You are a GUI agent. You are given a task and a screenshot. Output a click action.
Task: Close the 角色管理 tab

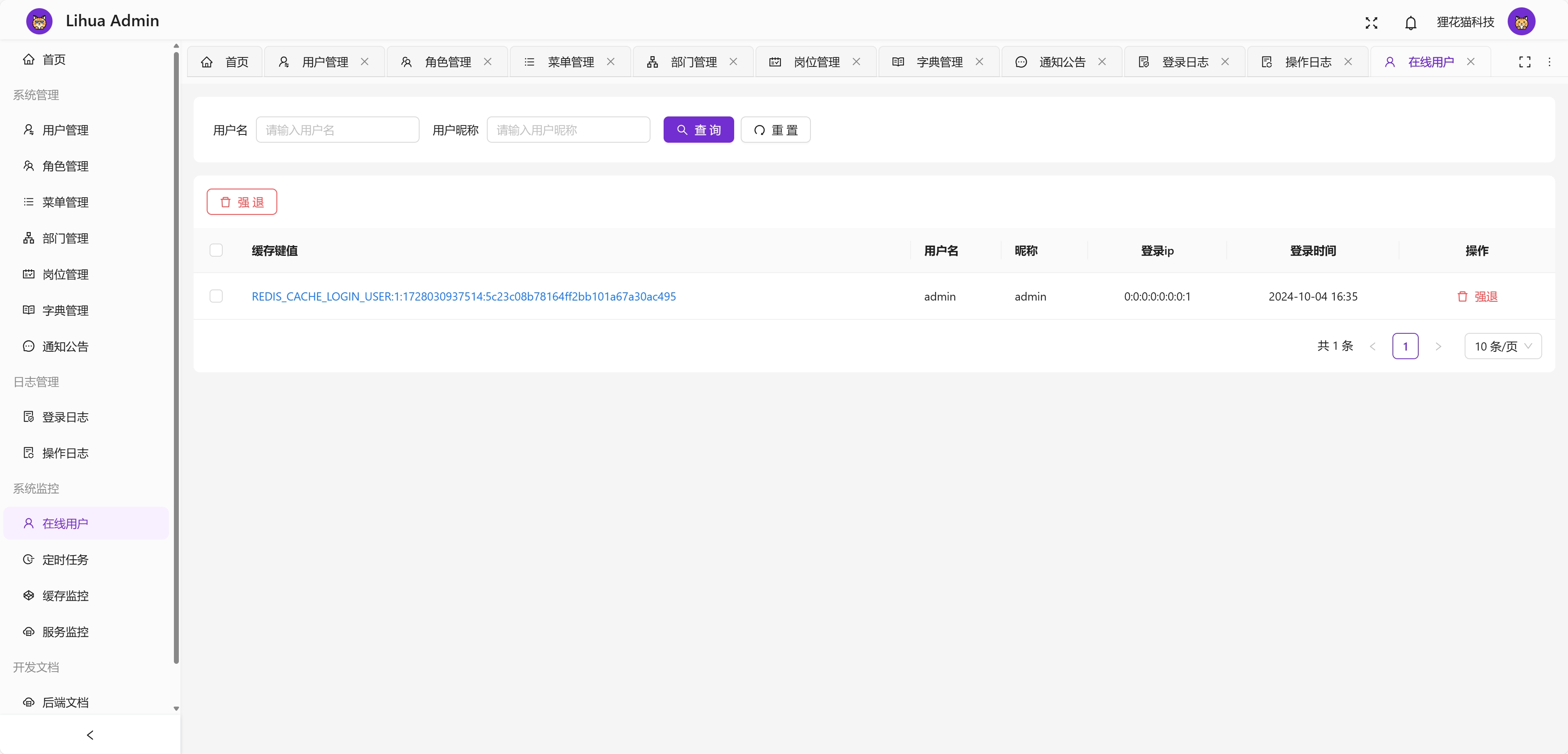point(488,62)
